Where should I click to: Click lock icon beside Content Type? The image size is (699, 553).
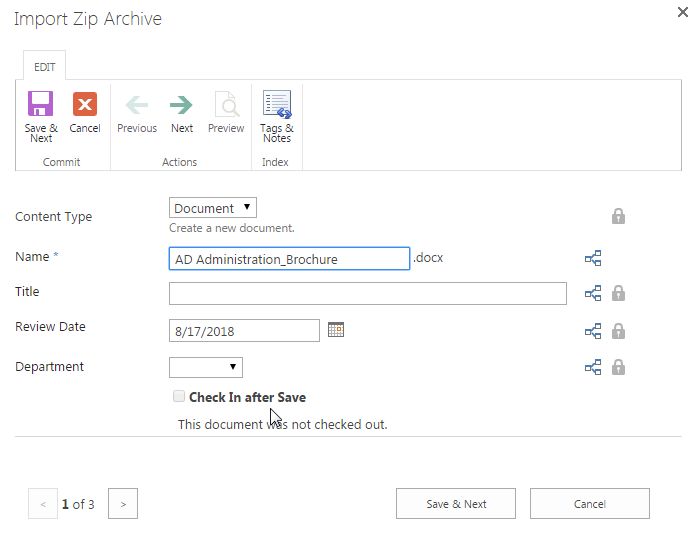[618, 216]
